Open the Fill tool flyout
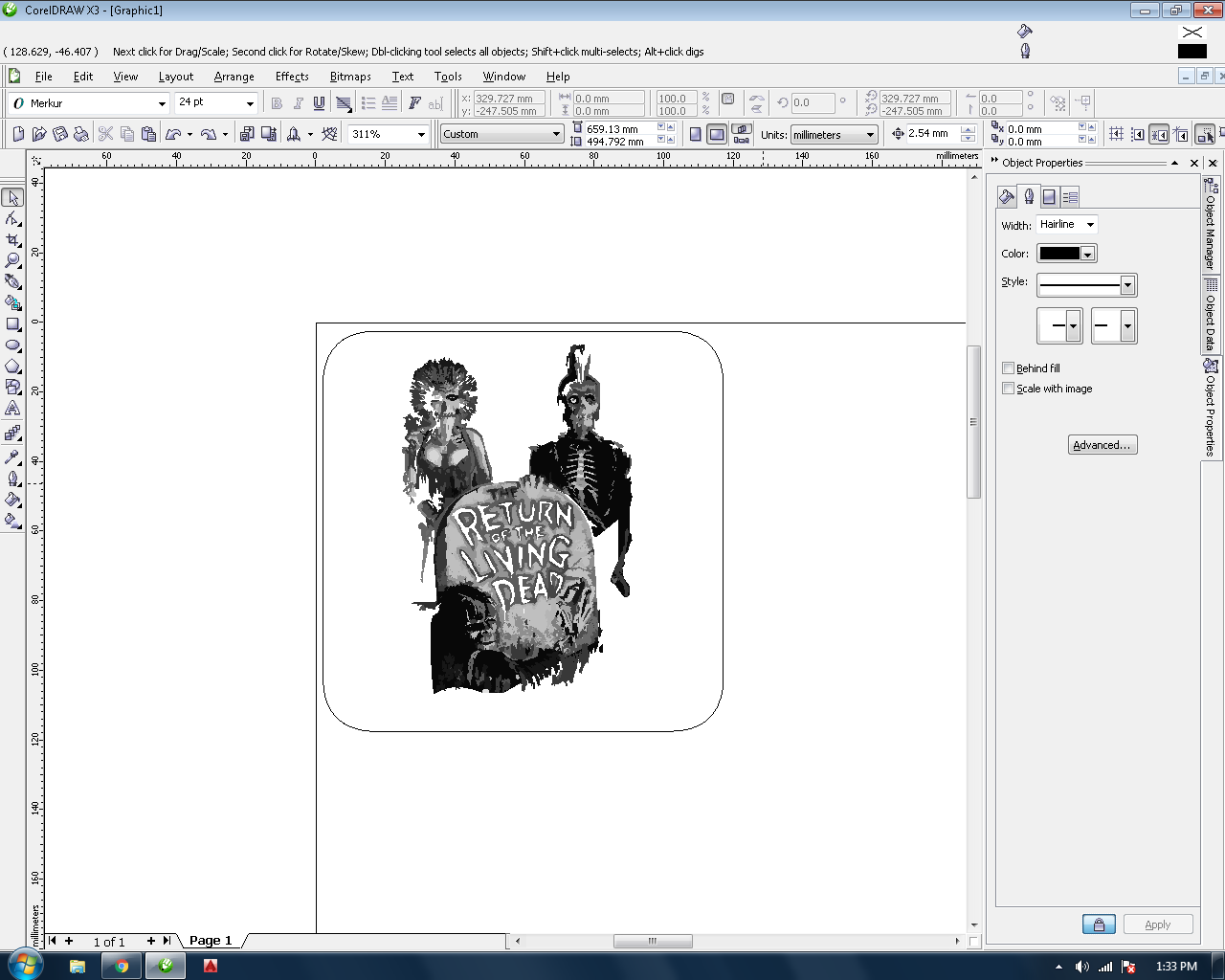1225x980 pixels. pyautogui.click(x=12, y=500)
